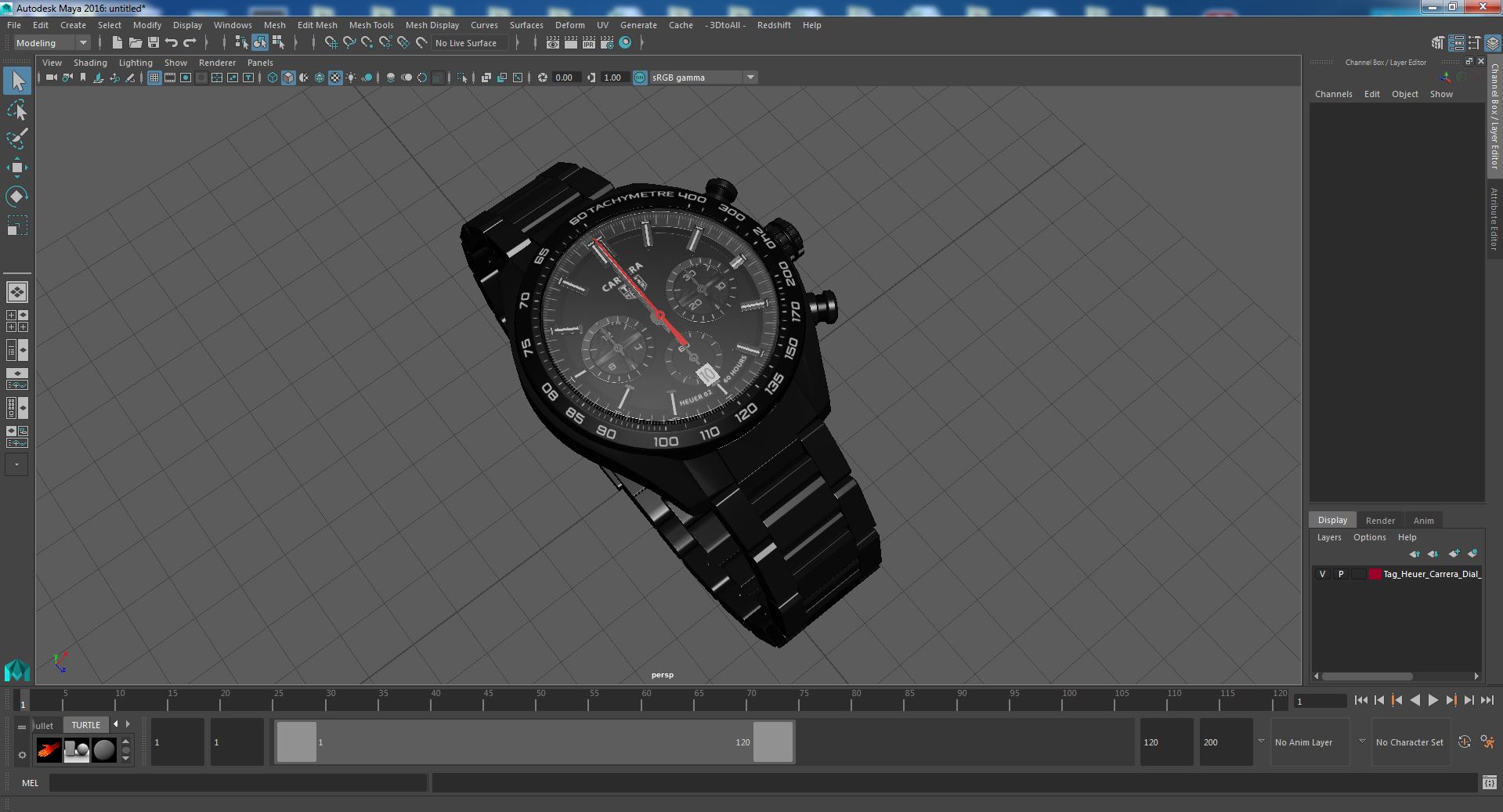Choose the Move tool
The height and width of the screenshot is (812, 1503).
tap(17, 168)
